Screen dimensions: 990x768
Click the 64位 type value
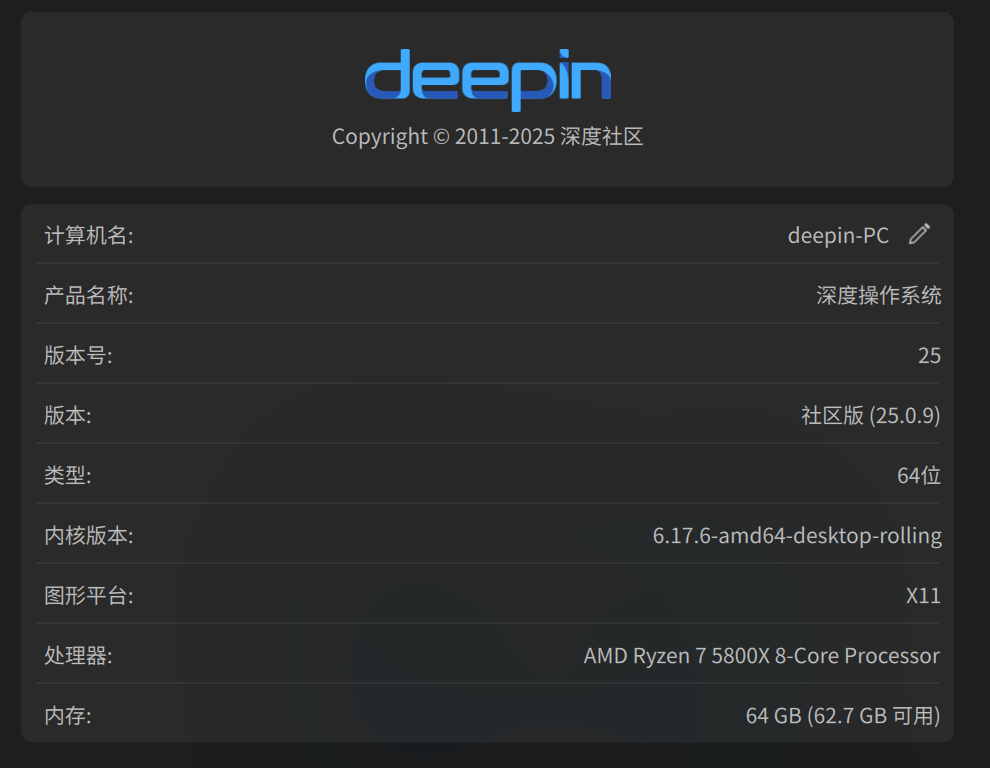[919, 476]
